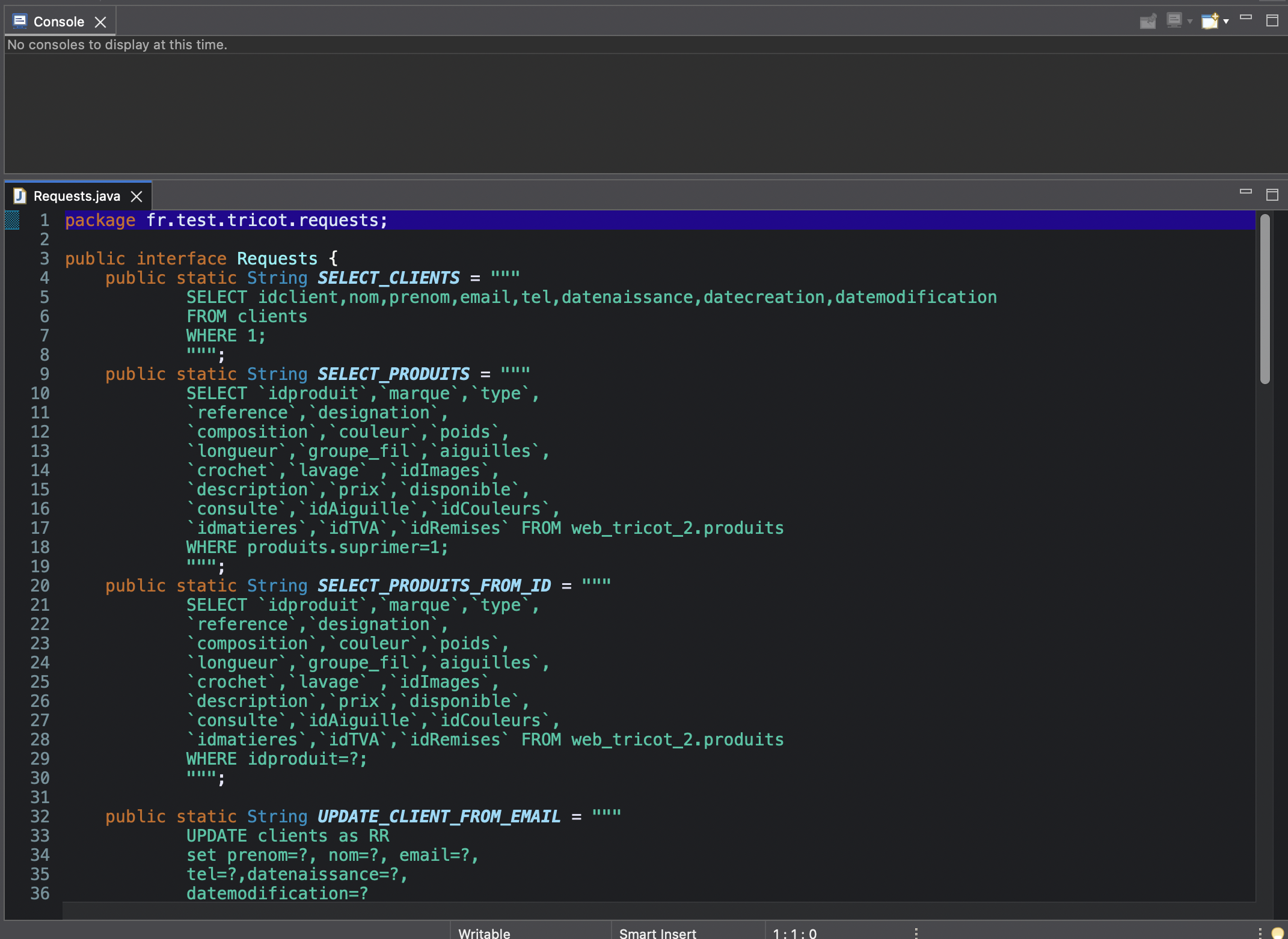The image size is (1288, 939).
Task: Click the Open Console icon
Action: [1209, 21]
